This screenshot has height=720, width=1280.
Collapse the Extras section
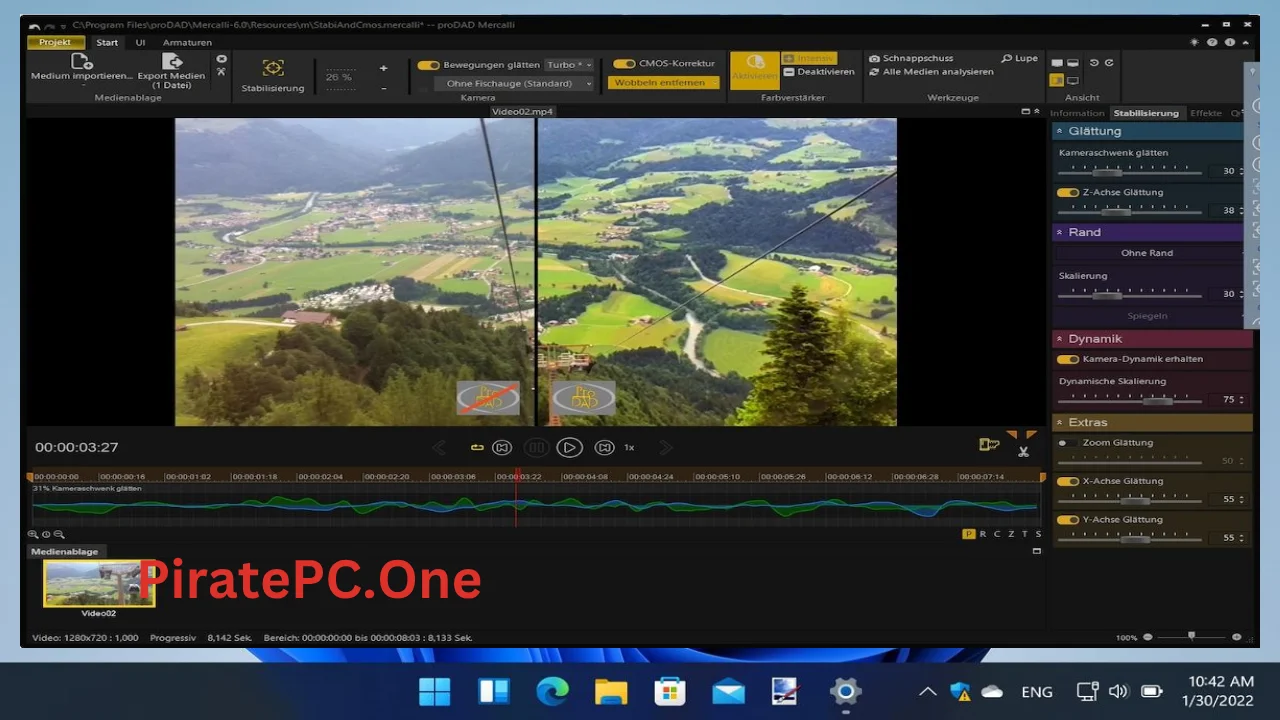point(1059,423)
